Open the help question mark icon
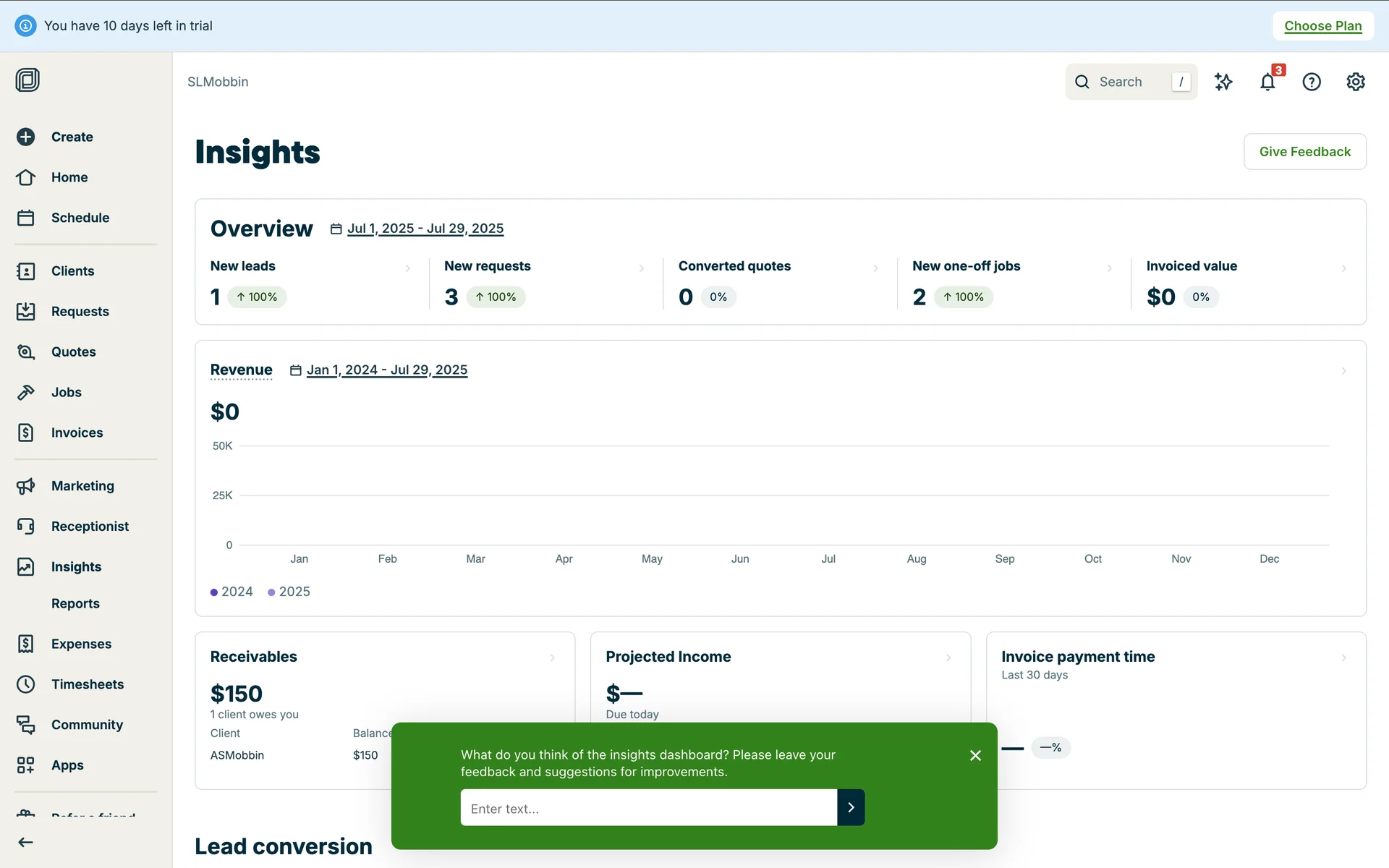Screen dimensions: 1389x868 pyautogui.click(x=1312, y=82)
